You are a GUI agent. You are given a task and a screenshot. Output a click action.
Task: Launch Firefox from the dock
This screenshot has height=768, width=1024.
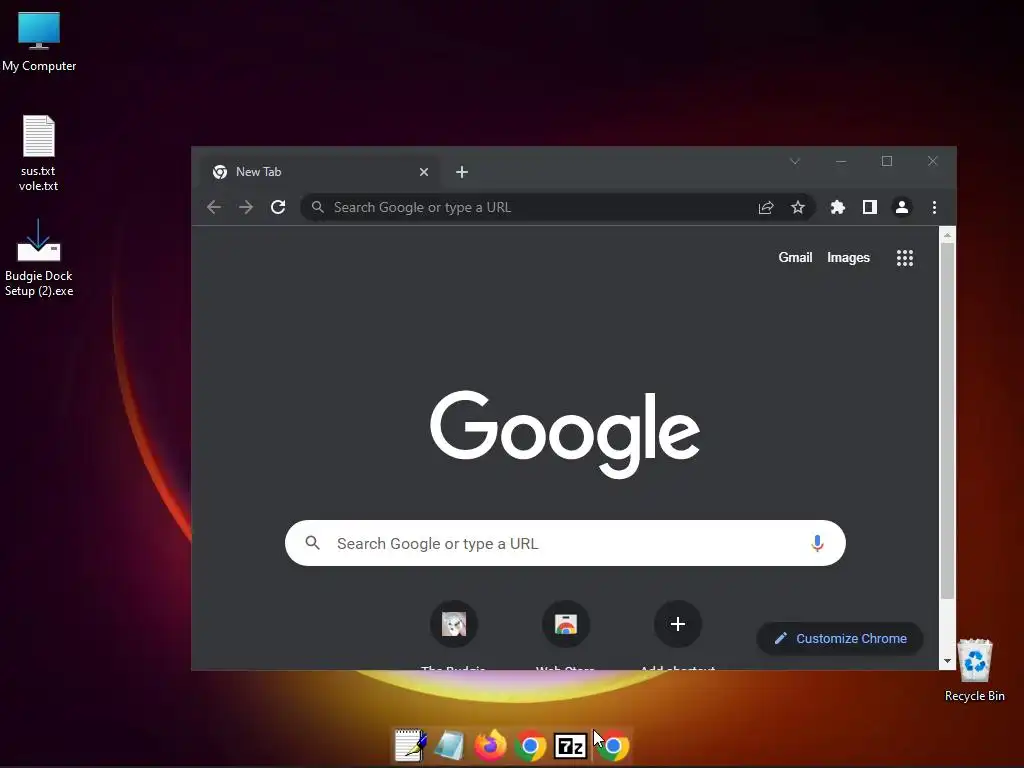[x=490, y=745]
